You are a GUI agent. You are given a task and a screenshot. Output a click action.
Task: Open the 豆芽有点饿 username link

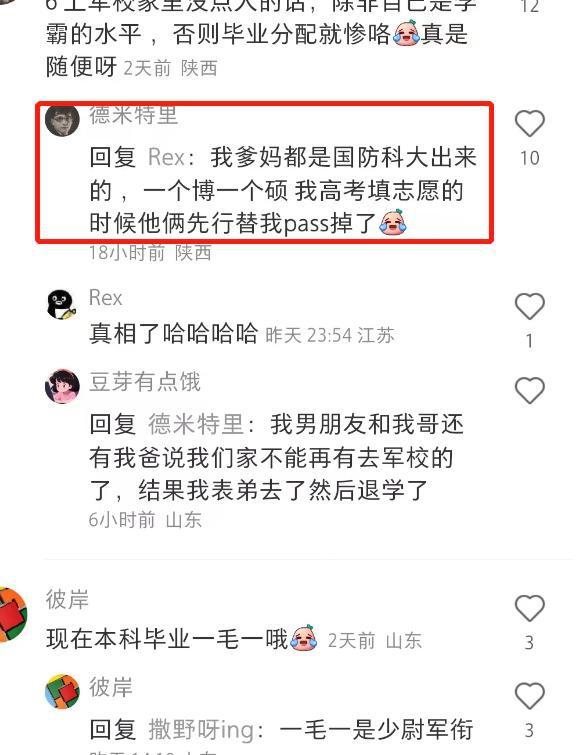pyautogui.click(x=144, y=382)
